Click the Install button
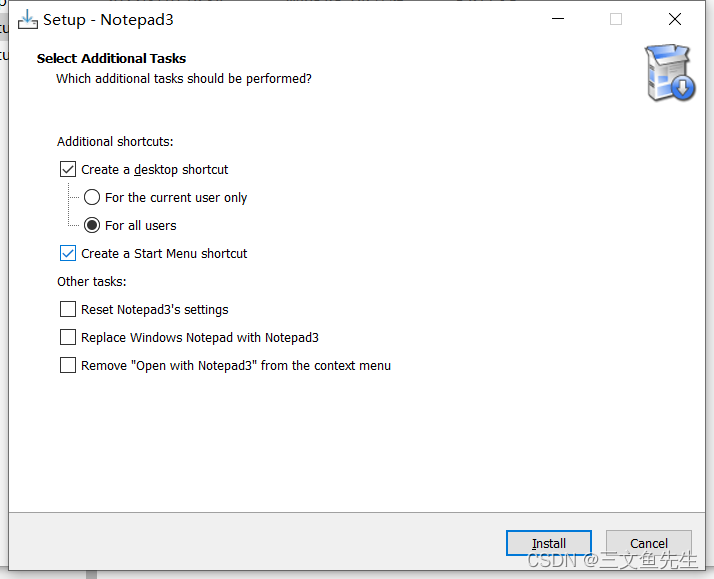 tap(549, 543)
